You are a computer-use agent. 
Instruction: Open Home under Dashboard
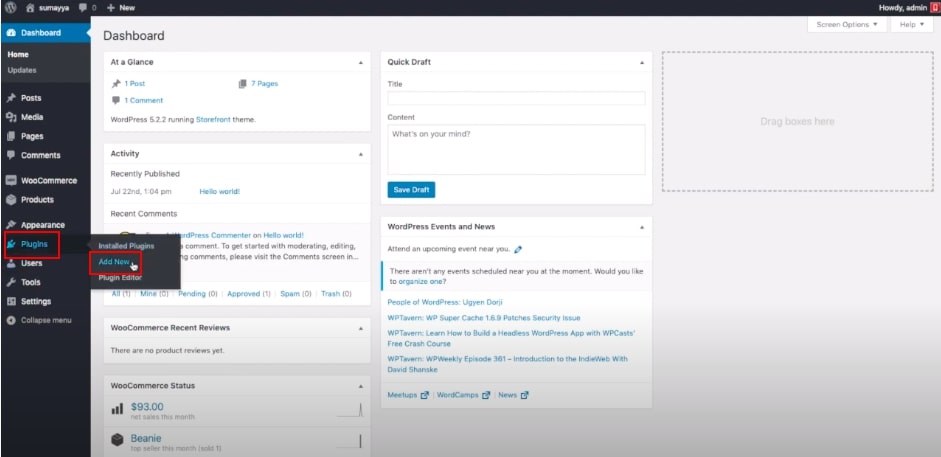point(18,55)
